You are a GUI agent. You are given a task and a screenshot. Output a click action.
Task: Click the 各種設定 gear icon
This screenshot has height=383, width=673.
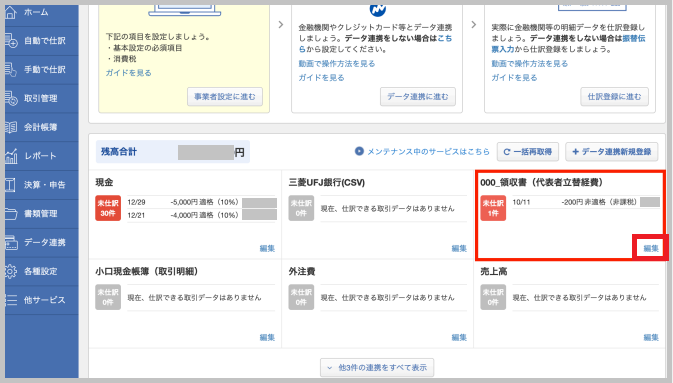(x=11, y=271)
